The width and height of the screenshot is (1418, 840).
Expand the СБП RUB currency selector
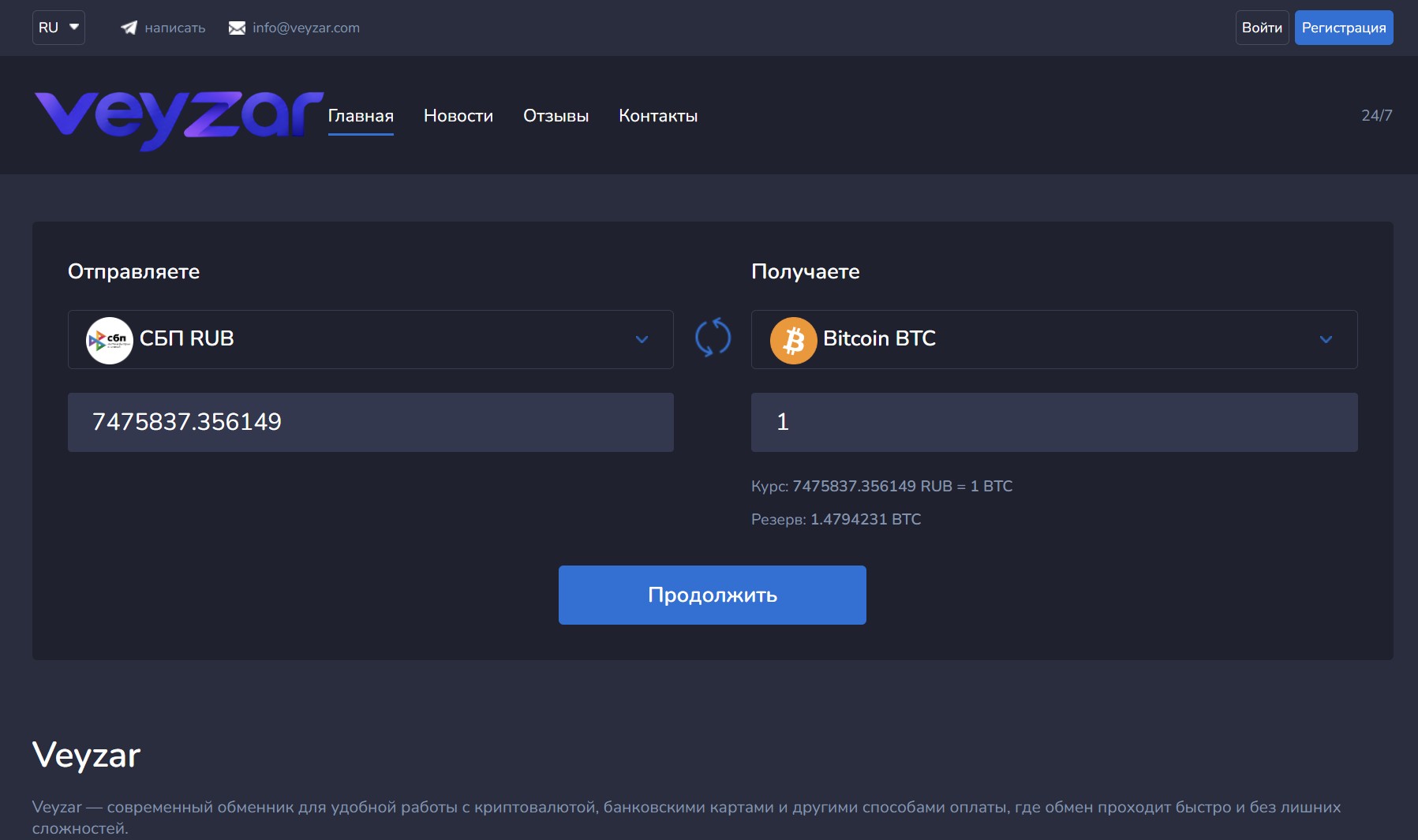click(370, 339)
